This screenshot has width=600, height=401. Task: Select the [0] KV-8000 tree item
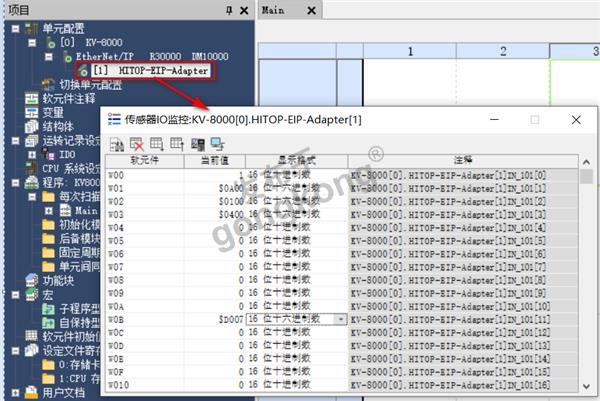[x=91, y=42]
